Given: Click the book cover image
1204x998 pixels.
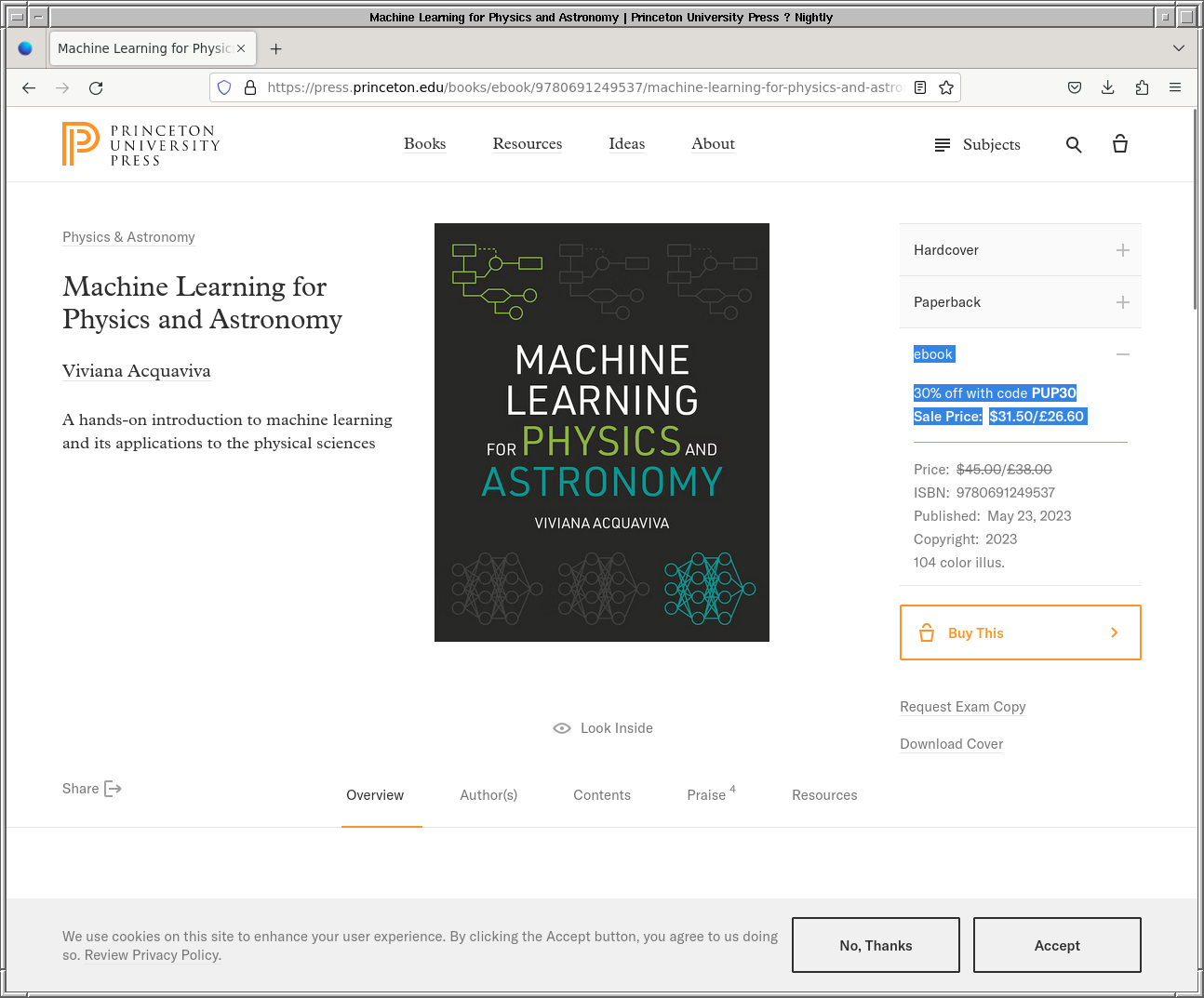Looking at the screenshot, I should click(602, 432).
